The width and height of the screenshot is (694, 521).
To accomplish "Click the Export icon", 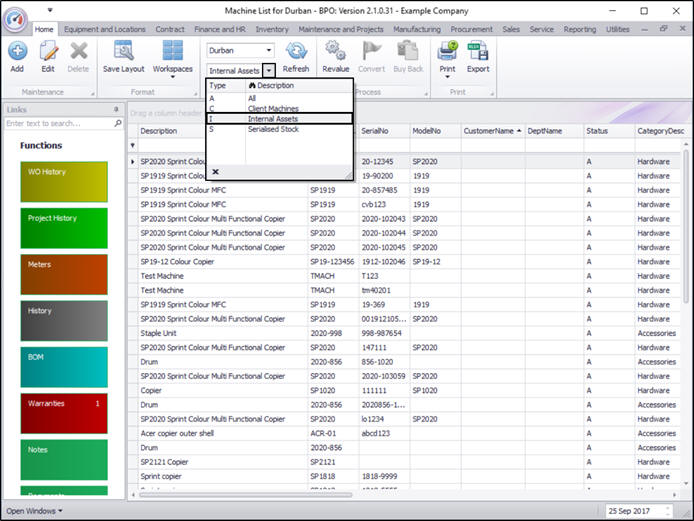I will (478, 52).
